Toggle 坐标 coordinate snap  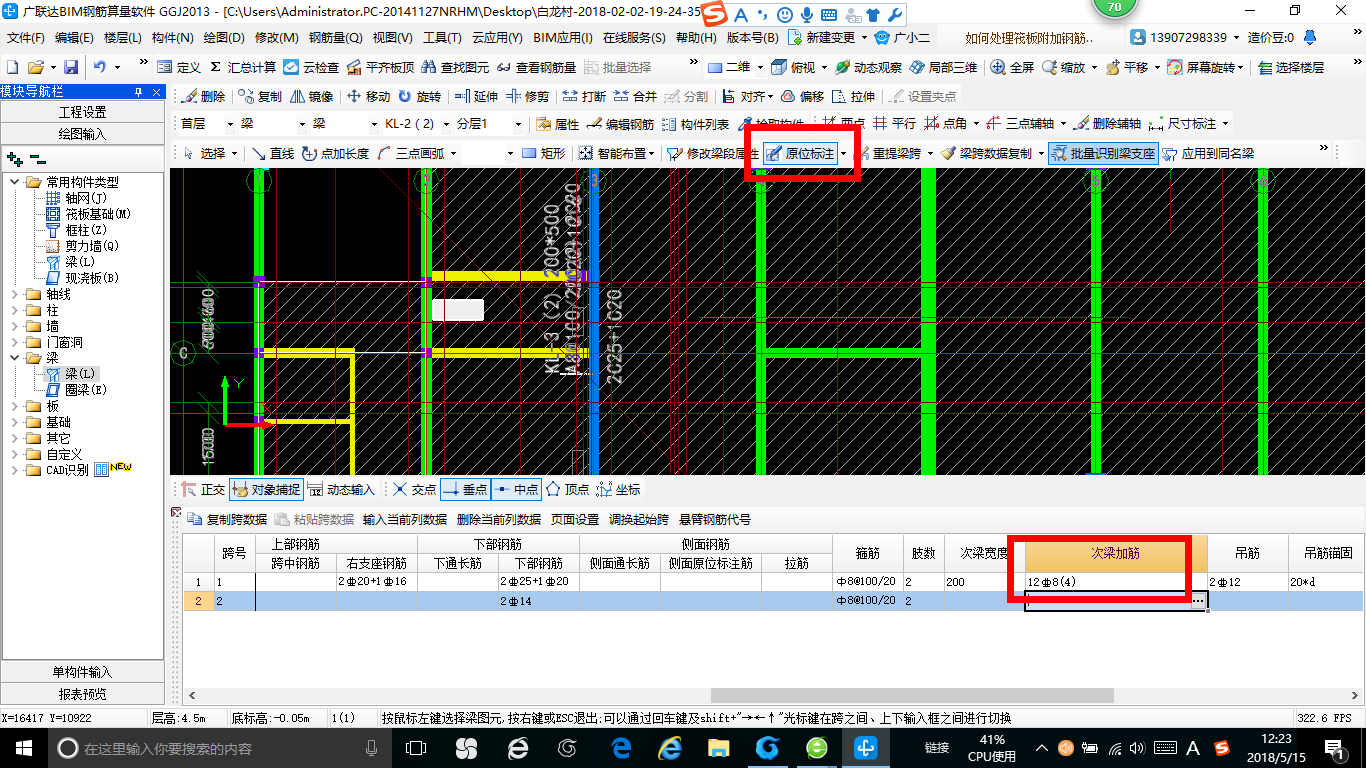[618, 489]
